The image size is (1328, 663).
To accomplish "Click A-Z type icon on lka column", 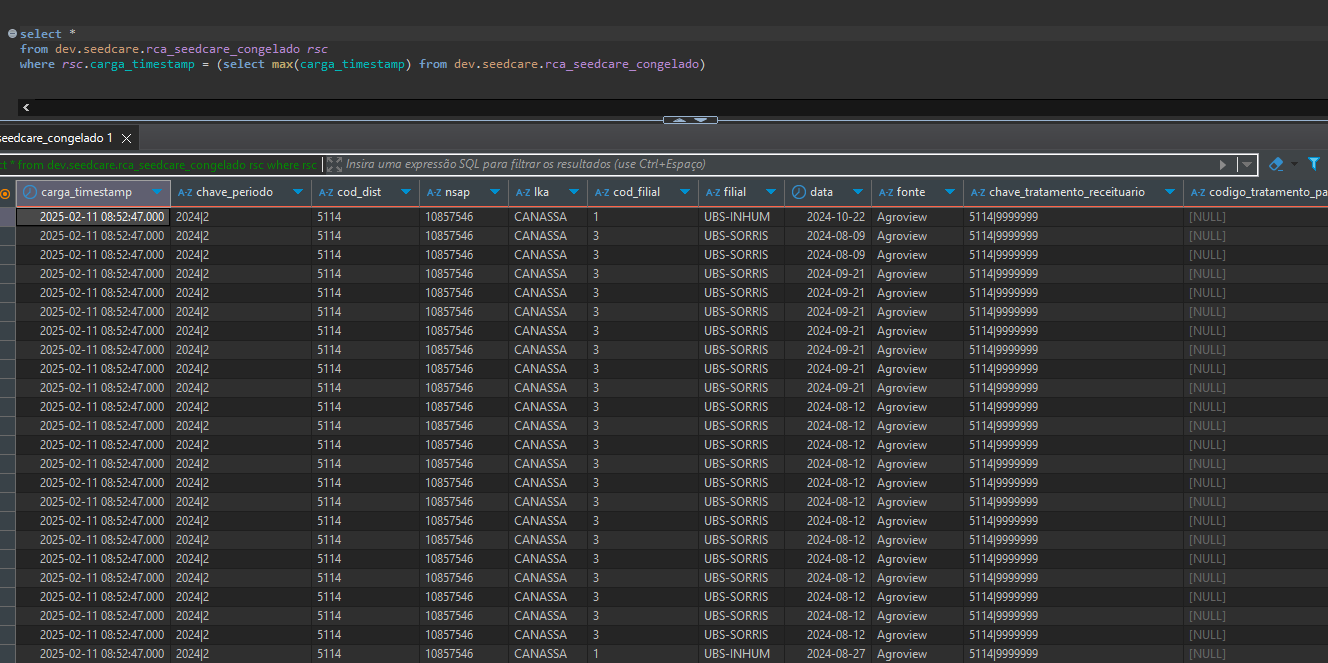I will pos(523,192).
